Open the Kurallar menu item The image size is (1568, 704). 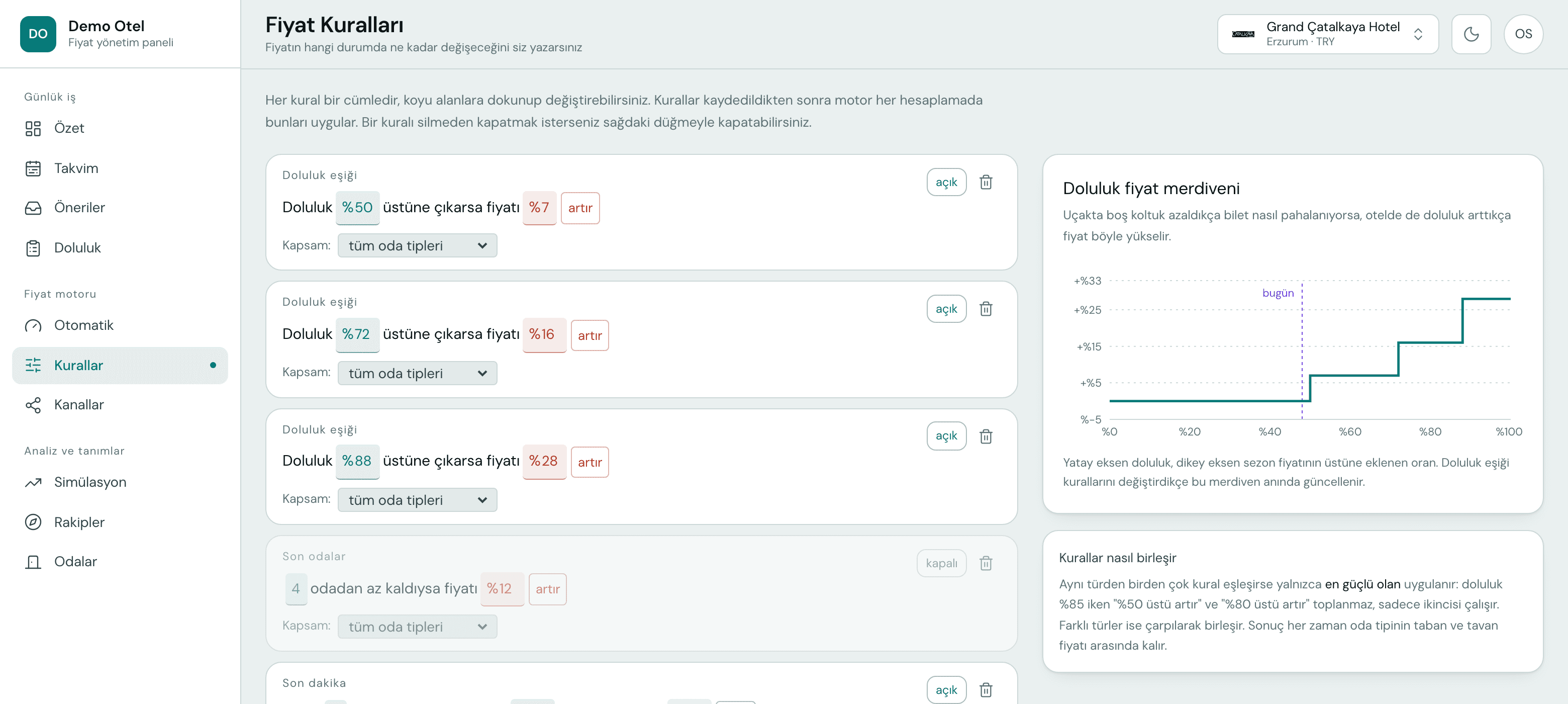point(120,366)
